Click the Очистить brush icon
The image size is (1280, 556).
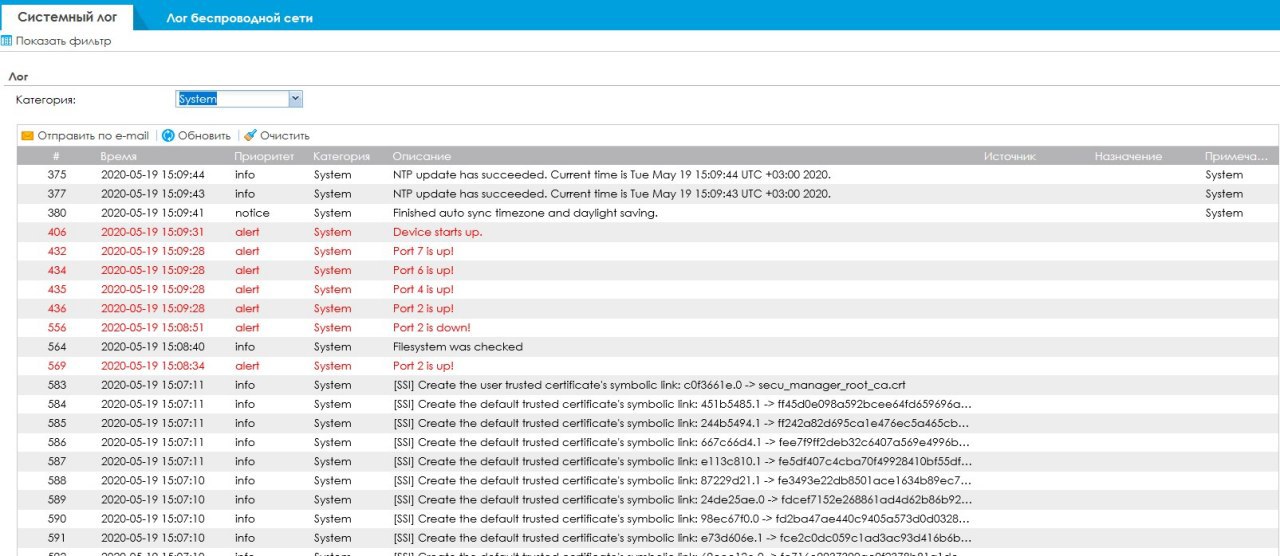click(x=250, y=136)
